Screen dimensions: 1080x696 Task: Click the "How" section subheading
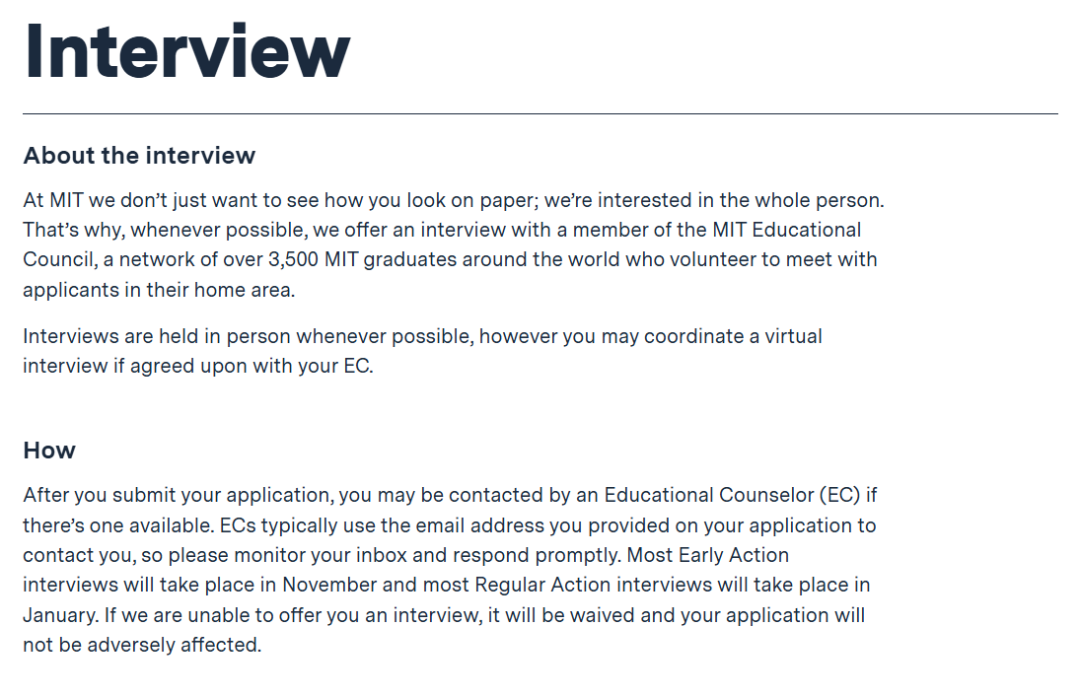coord(49,450)
